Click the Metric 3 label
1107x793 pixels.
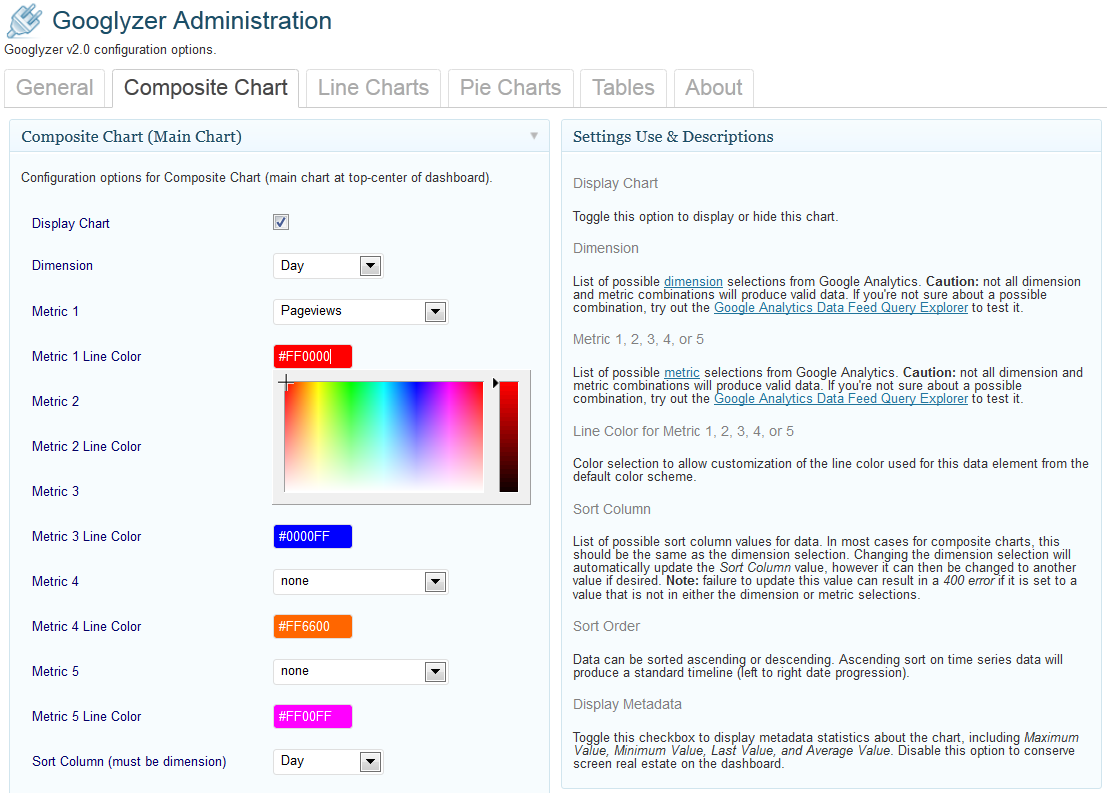click(x=55, y=491)
